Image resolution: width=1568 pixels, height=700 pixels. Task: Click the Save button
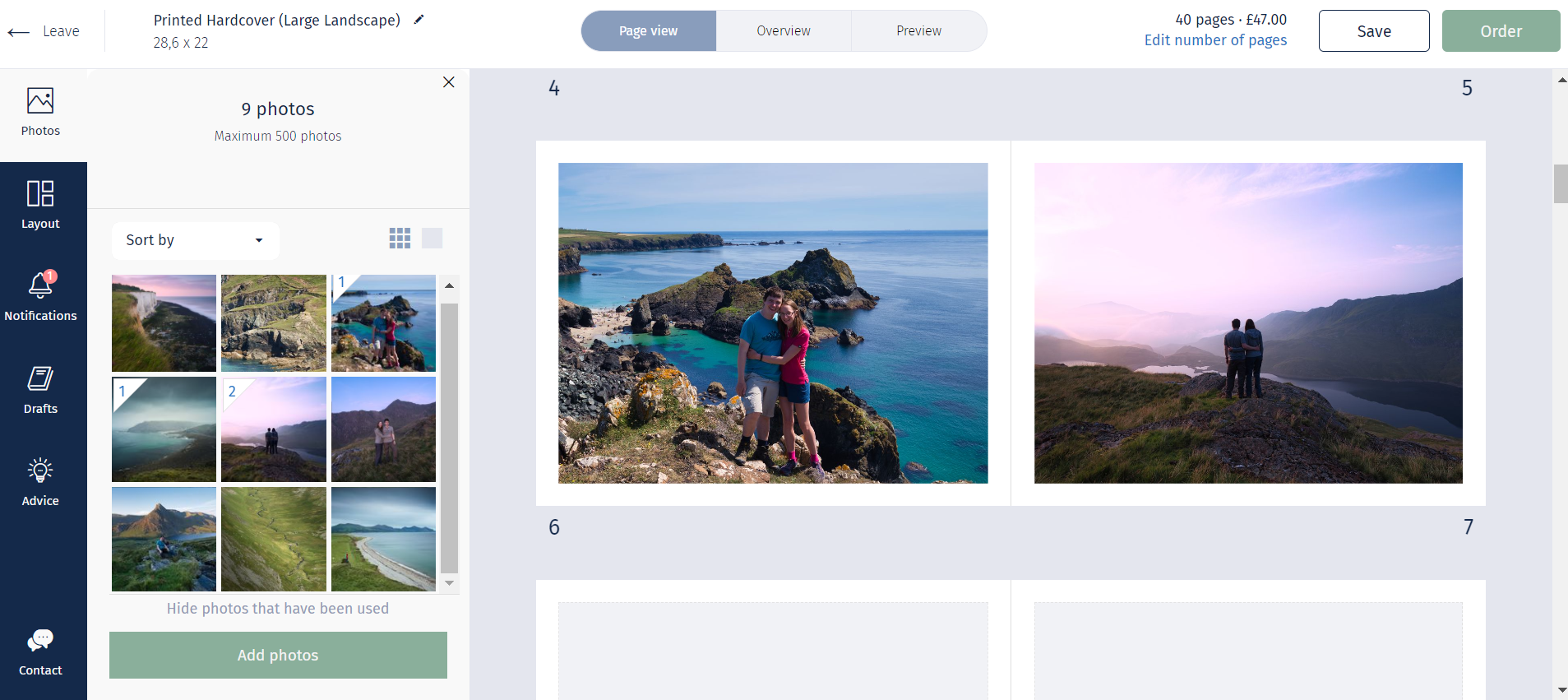(x=1374, y=31)
